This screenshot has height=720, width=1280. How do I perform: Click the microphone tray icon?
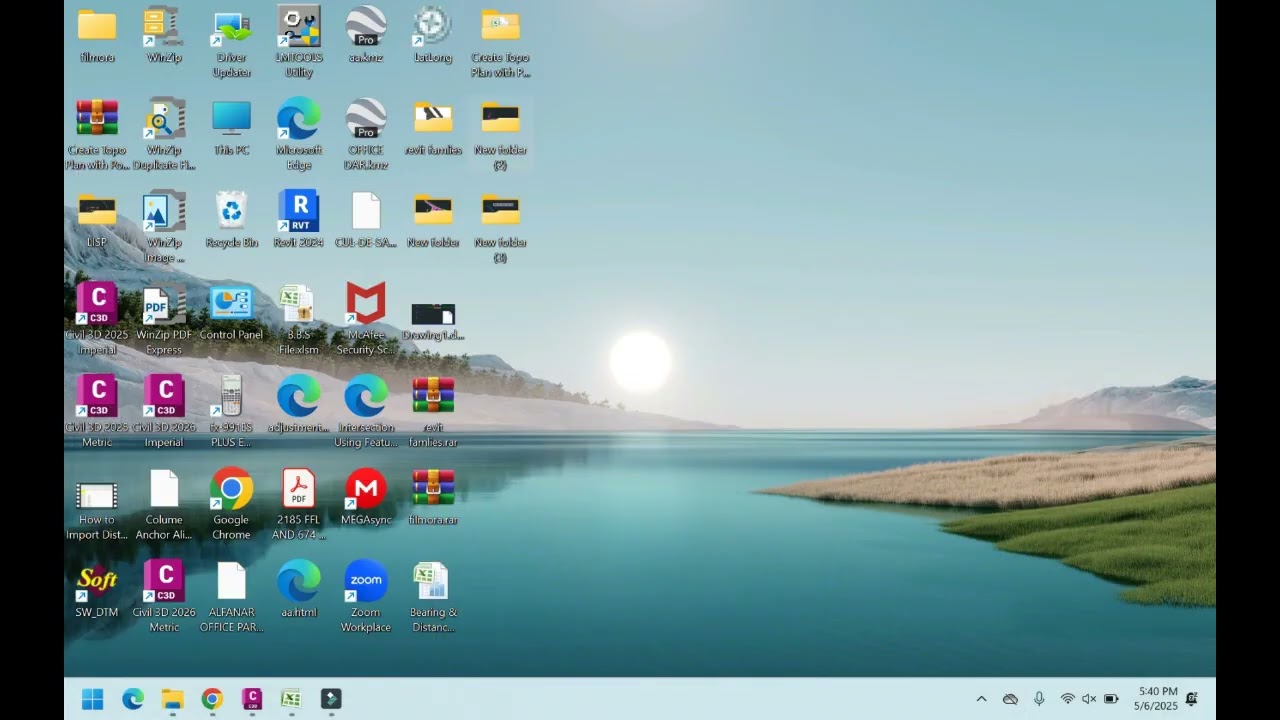[x=1039, y=699]
